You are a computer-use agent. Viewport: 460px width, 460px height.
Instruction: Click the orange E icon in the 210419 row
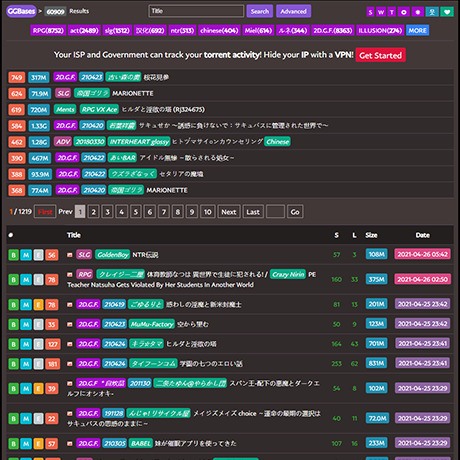point(38,305)
